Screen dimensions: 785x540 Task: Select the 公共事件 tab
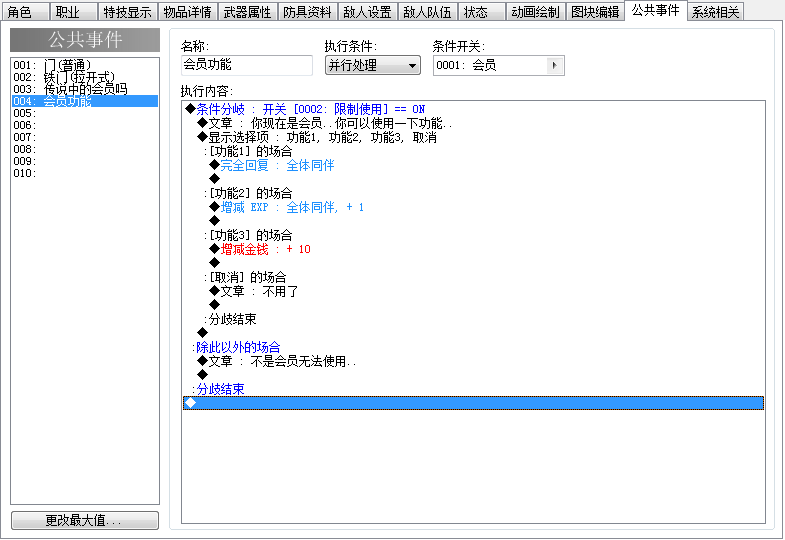click(656, 11)
